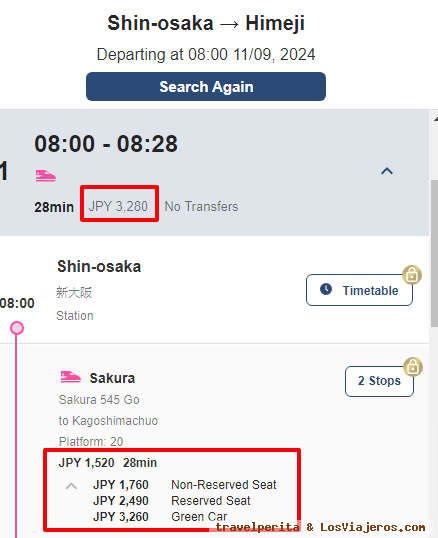Click the vertical scrollbar thumb

(x=434, y=253)
